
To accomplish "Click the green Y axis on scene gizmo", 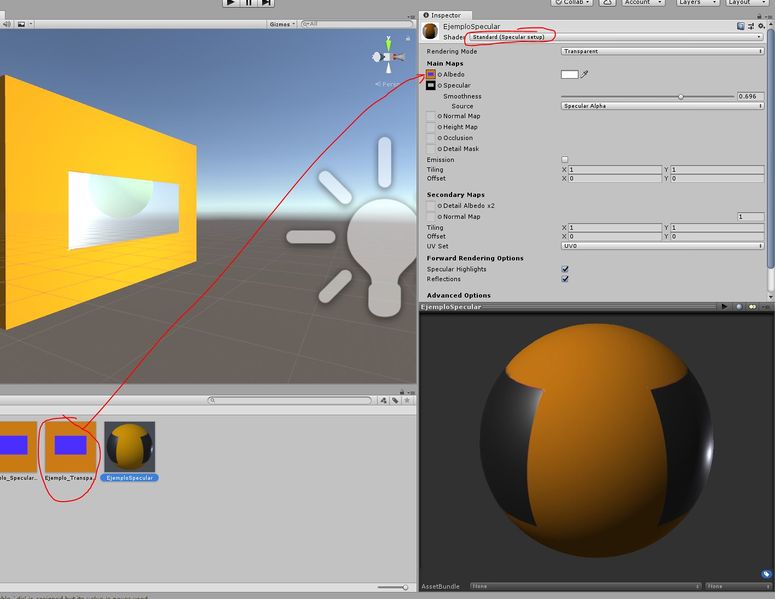I will click(x=388, y=43).
